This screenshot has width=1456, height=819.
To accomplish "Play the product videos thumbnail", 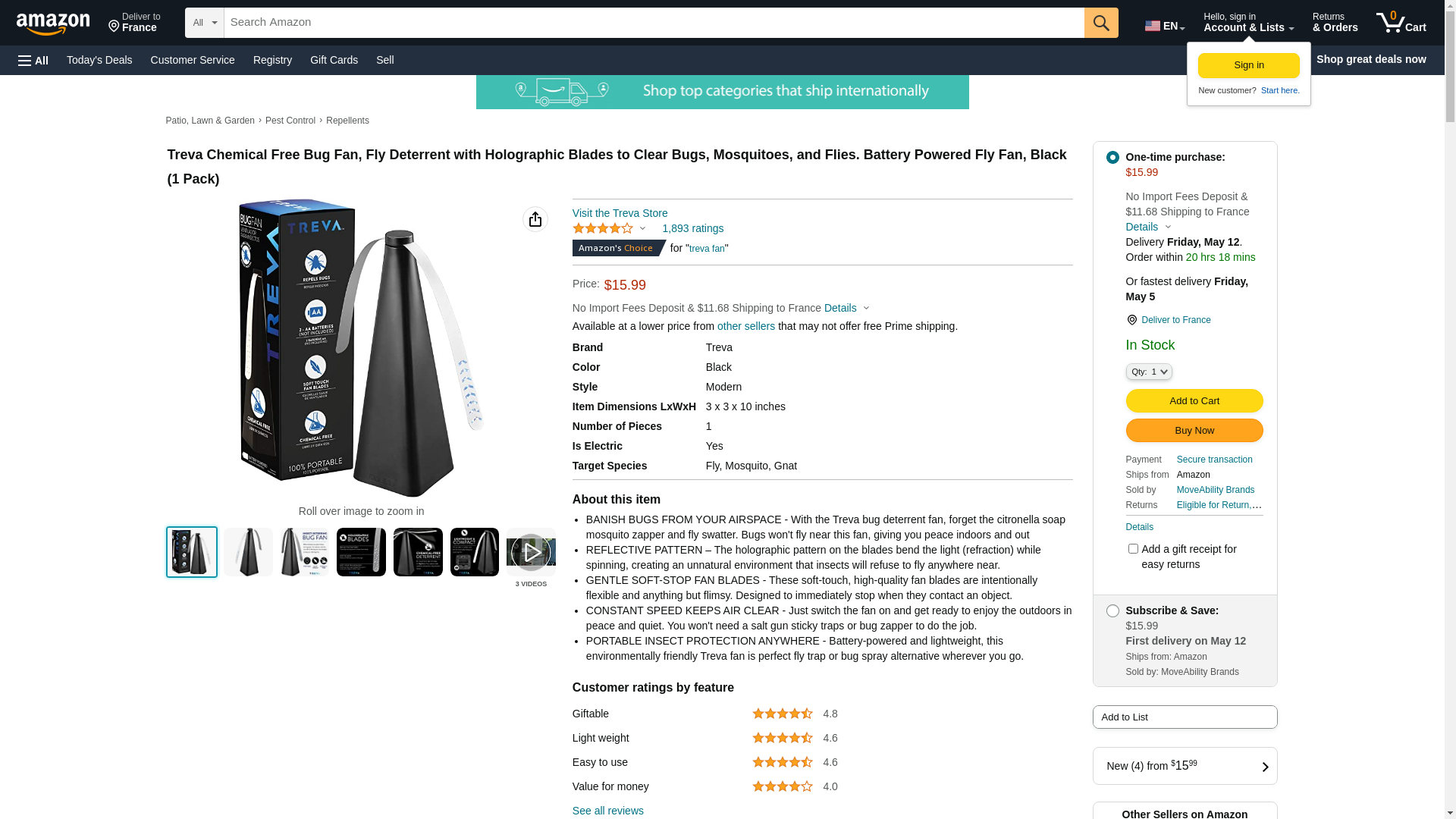I will (531, 553).
